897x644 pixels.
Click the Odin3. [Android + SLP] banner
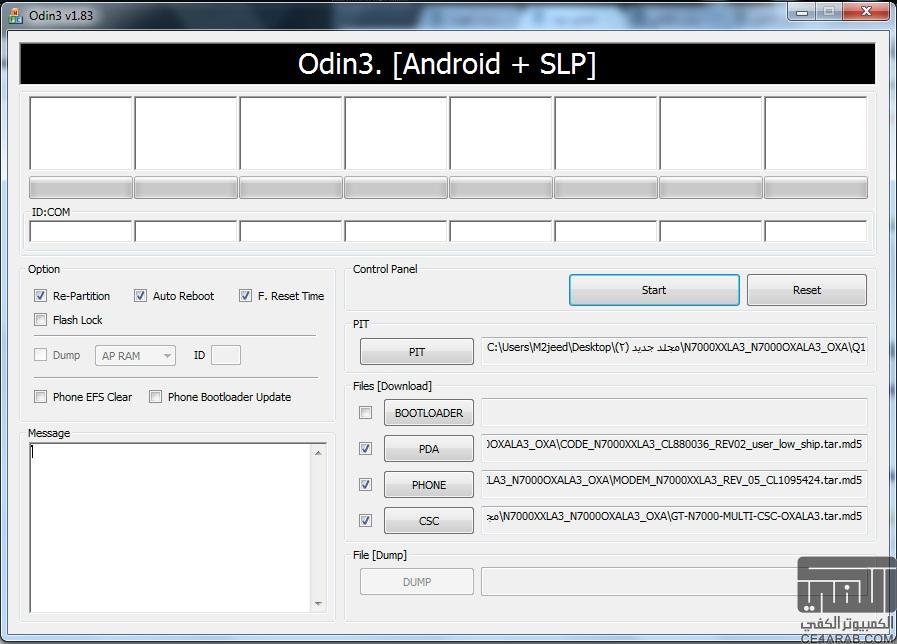(447, 63)
